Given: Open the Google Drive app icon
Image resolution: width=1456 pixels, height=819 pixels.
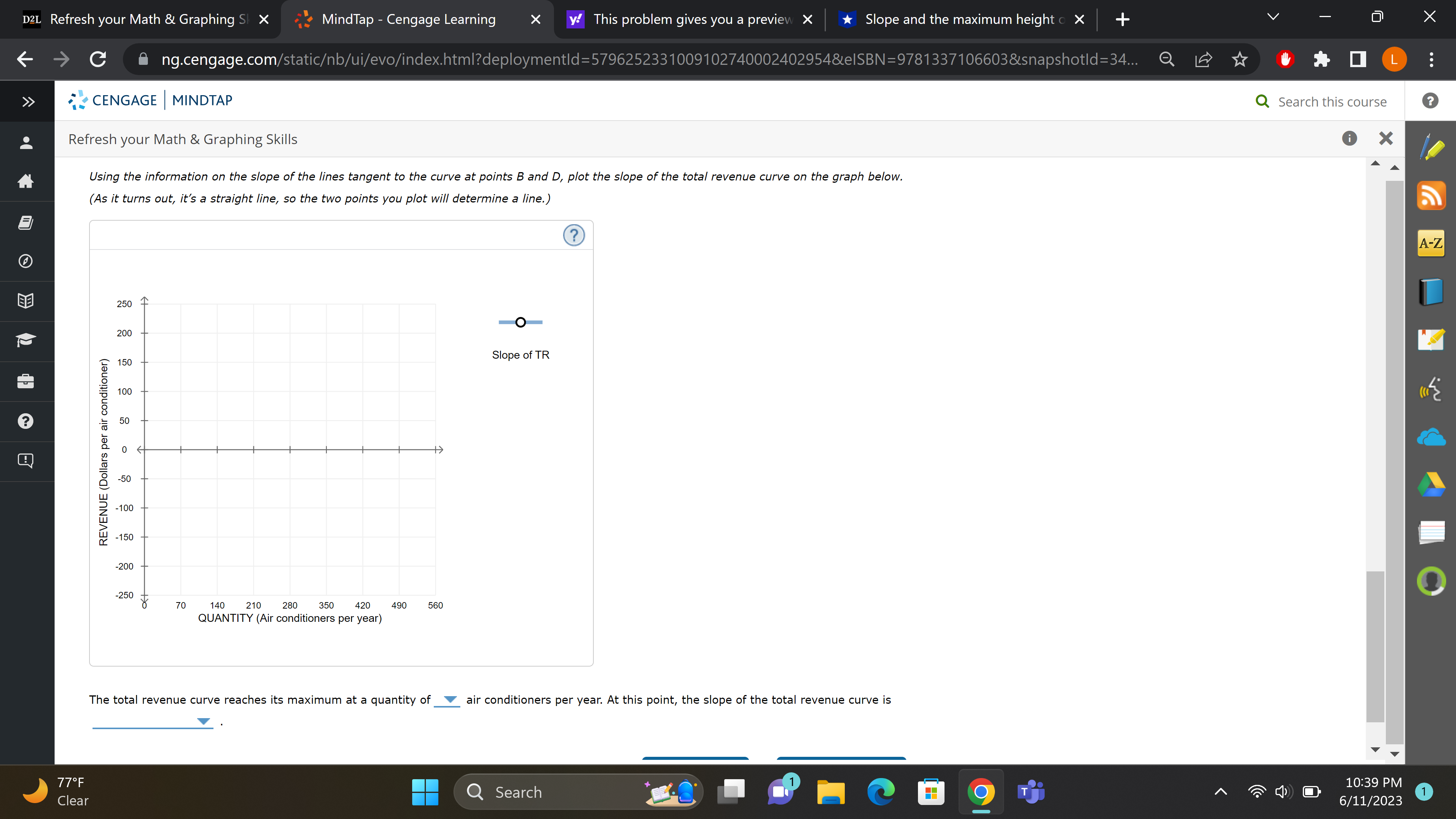Looking at the screenshot, I should 1431,484.
